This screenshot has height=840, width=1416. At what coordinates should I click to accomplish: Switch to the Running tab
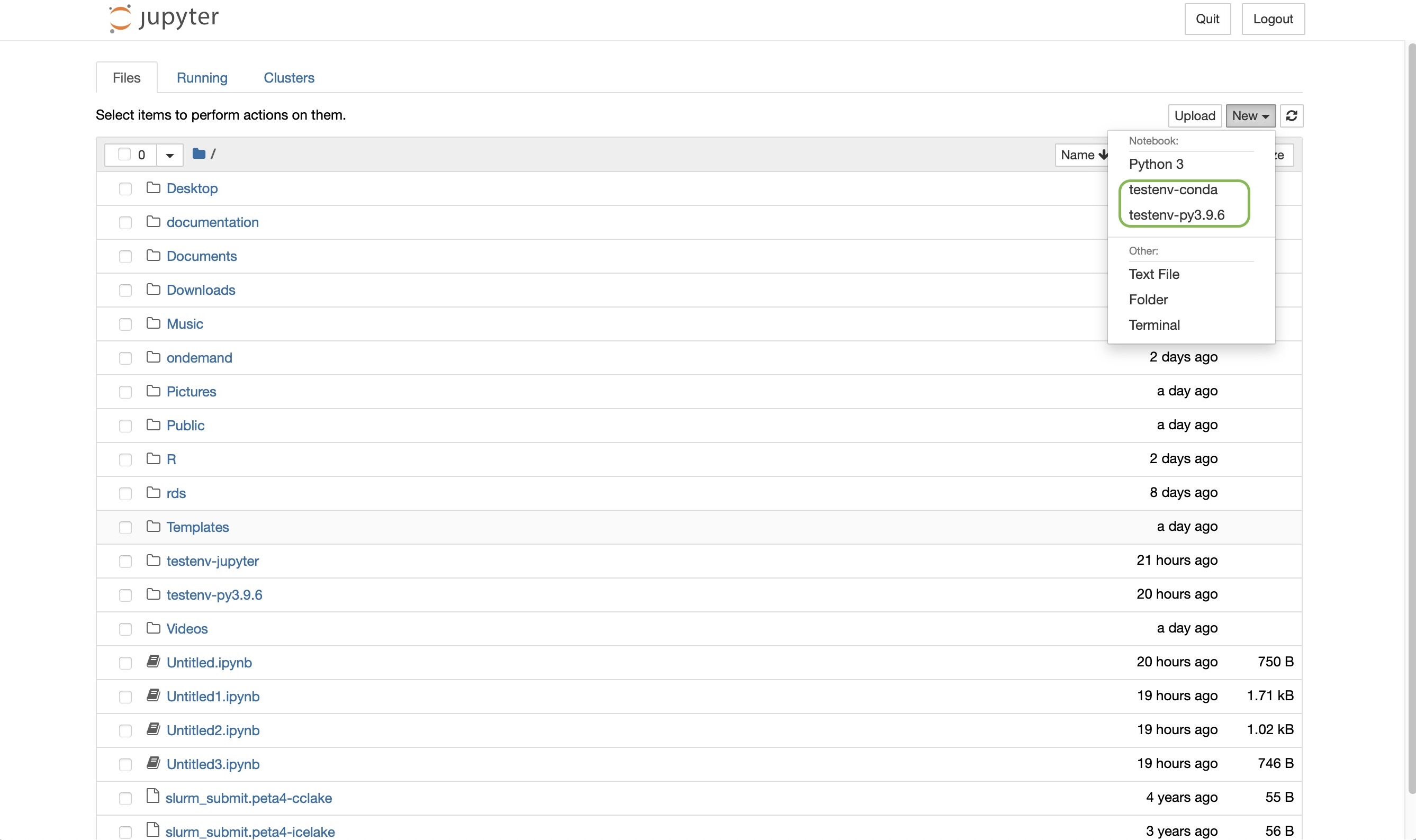coord(202,78)
